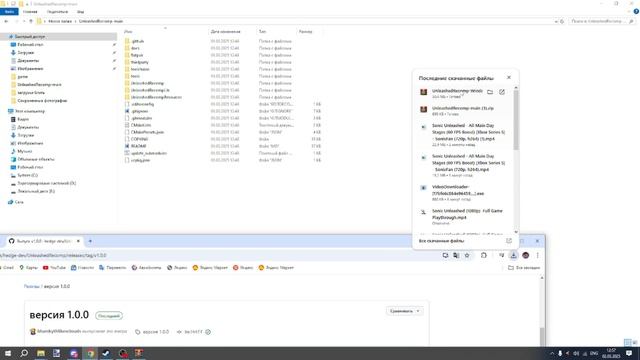640x360 pixels.
Task: Open All bookmarks folder
Action: coord(524,268)
